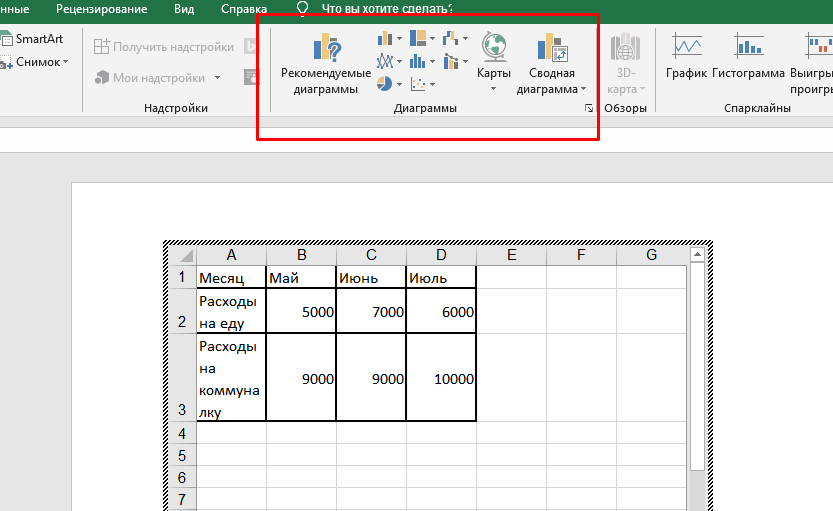Insert a line chart from the ribbon
833x511 pixels.
click(386, 62)
